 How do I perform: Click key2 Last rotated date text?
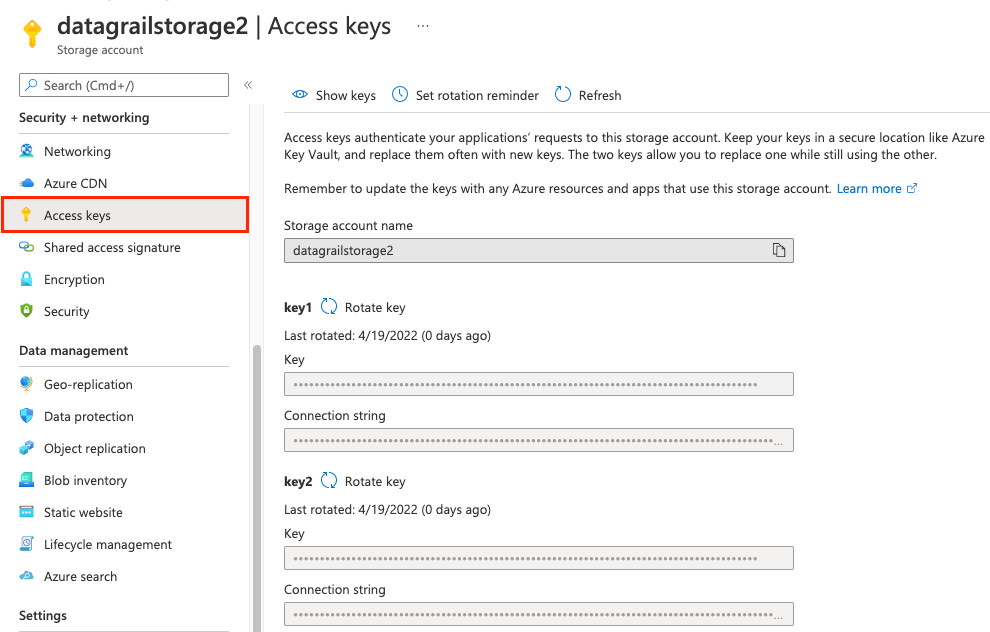pos(387,510)
